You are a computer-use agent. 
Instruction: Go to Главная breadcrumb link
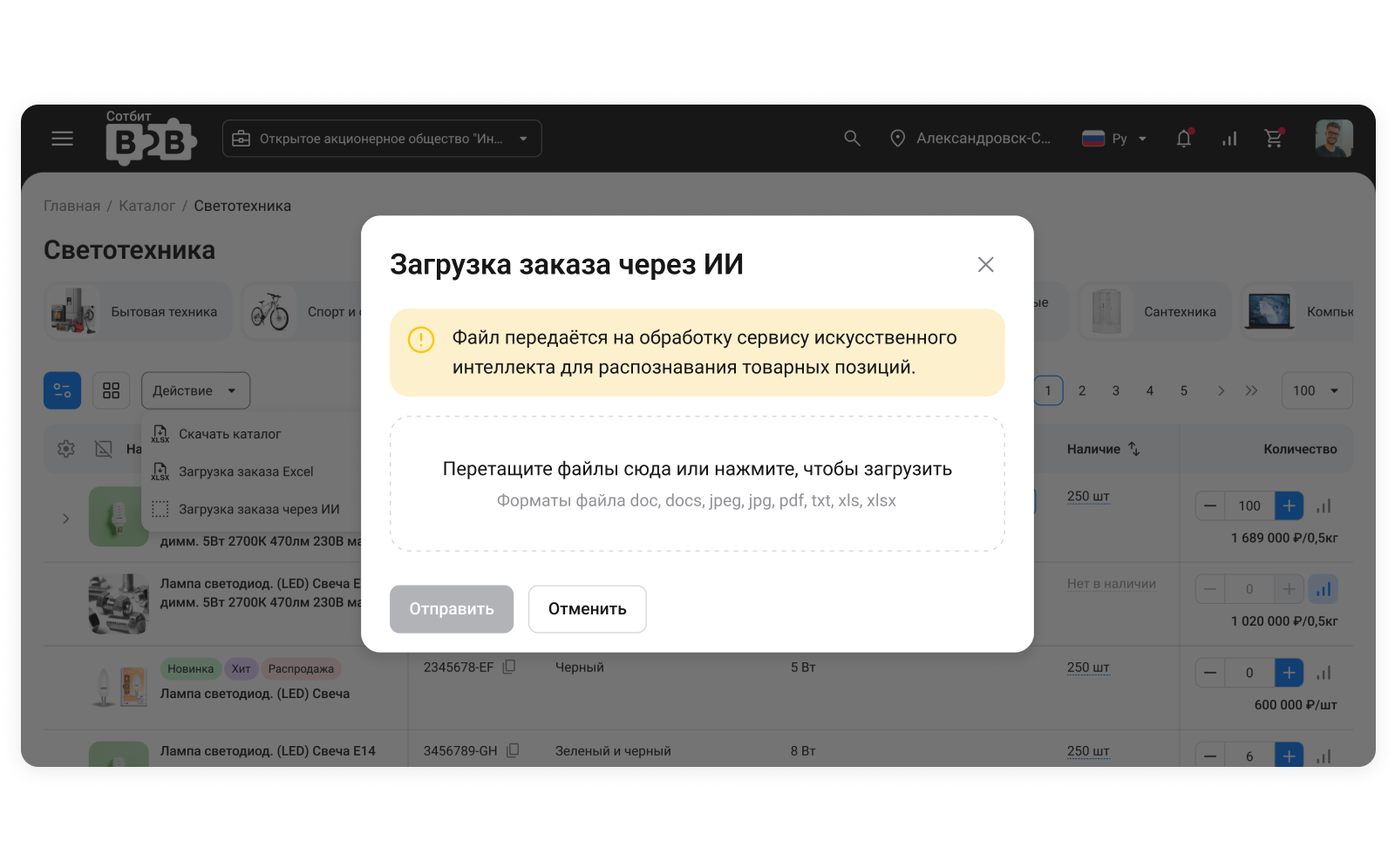[x=72, y=206]
